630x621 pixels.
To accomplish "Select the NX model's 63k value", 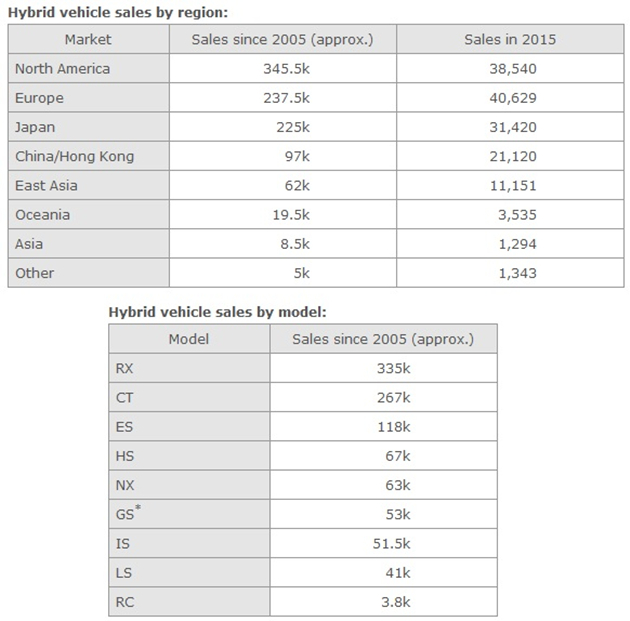I will click(394, 485).
